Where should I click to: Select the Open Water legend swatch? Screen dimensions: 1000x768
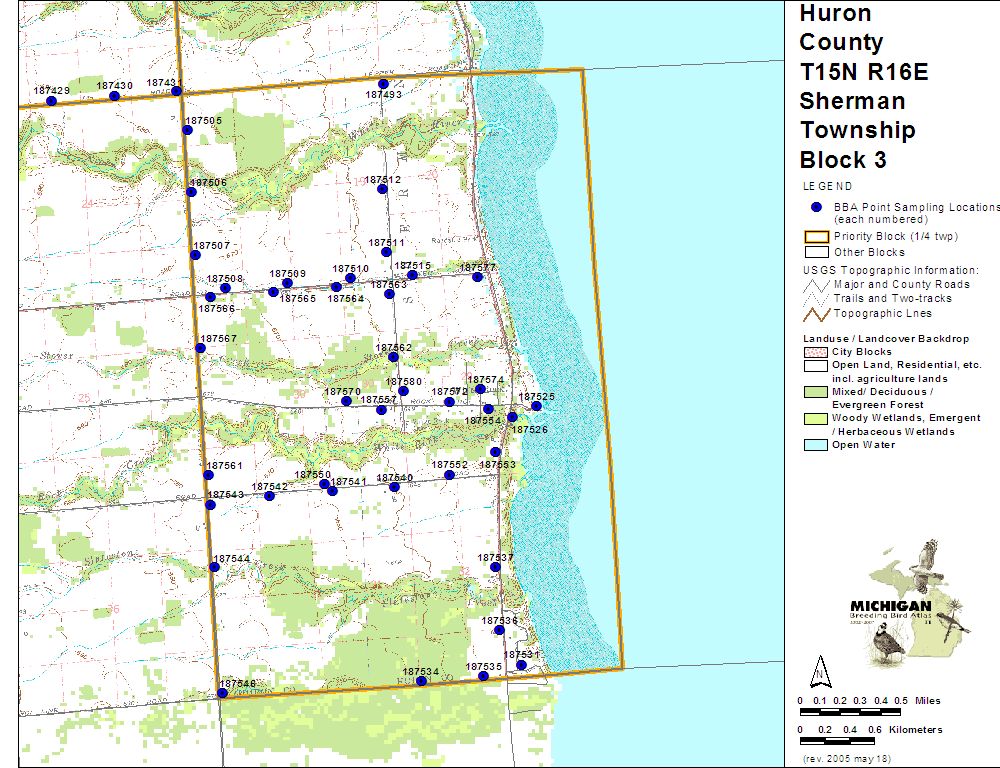816,445
